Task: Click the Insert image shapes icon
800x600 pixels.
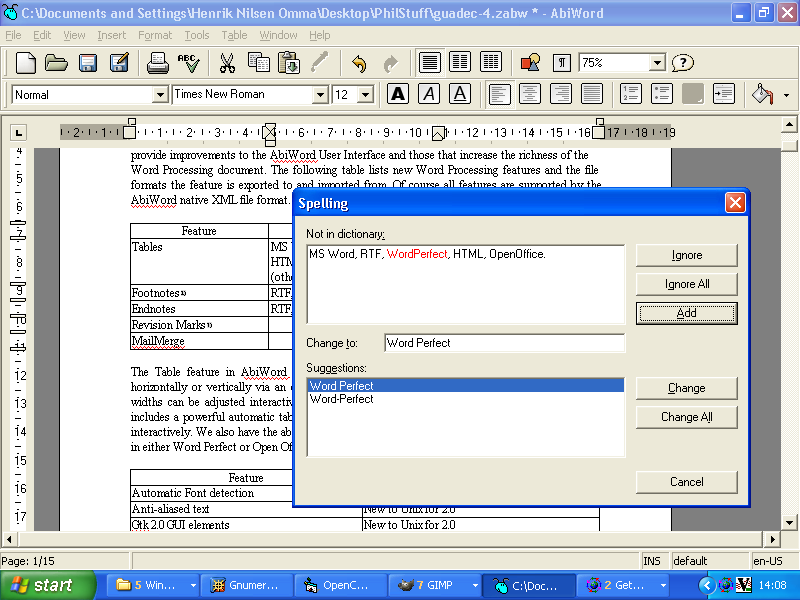Action: (x=530, y=63)
